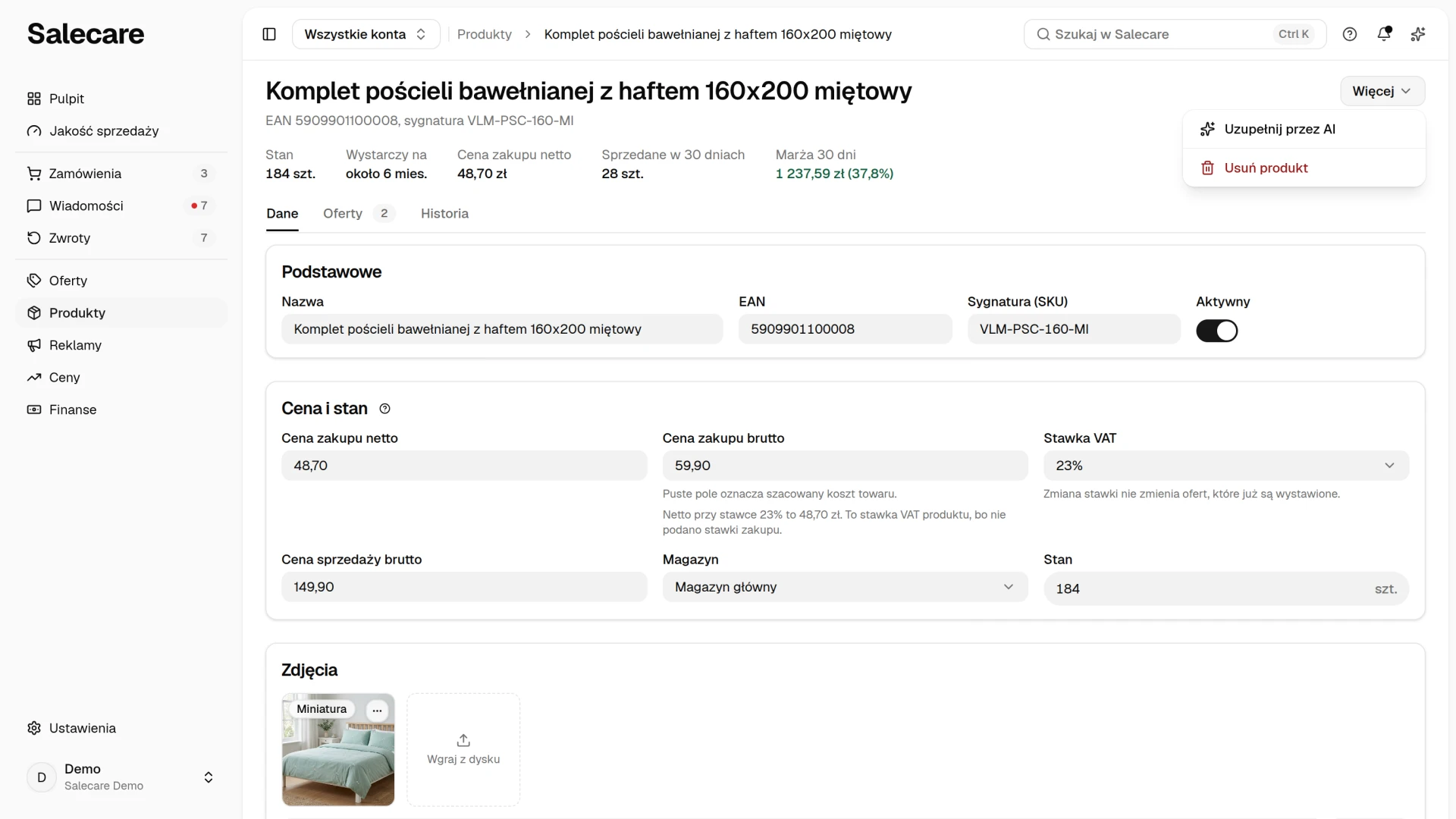This screenshot has width=1456, height=819.
Task: Click the AI sparkle icon in top bar
Action: coord(1418,34)
